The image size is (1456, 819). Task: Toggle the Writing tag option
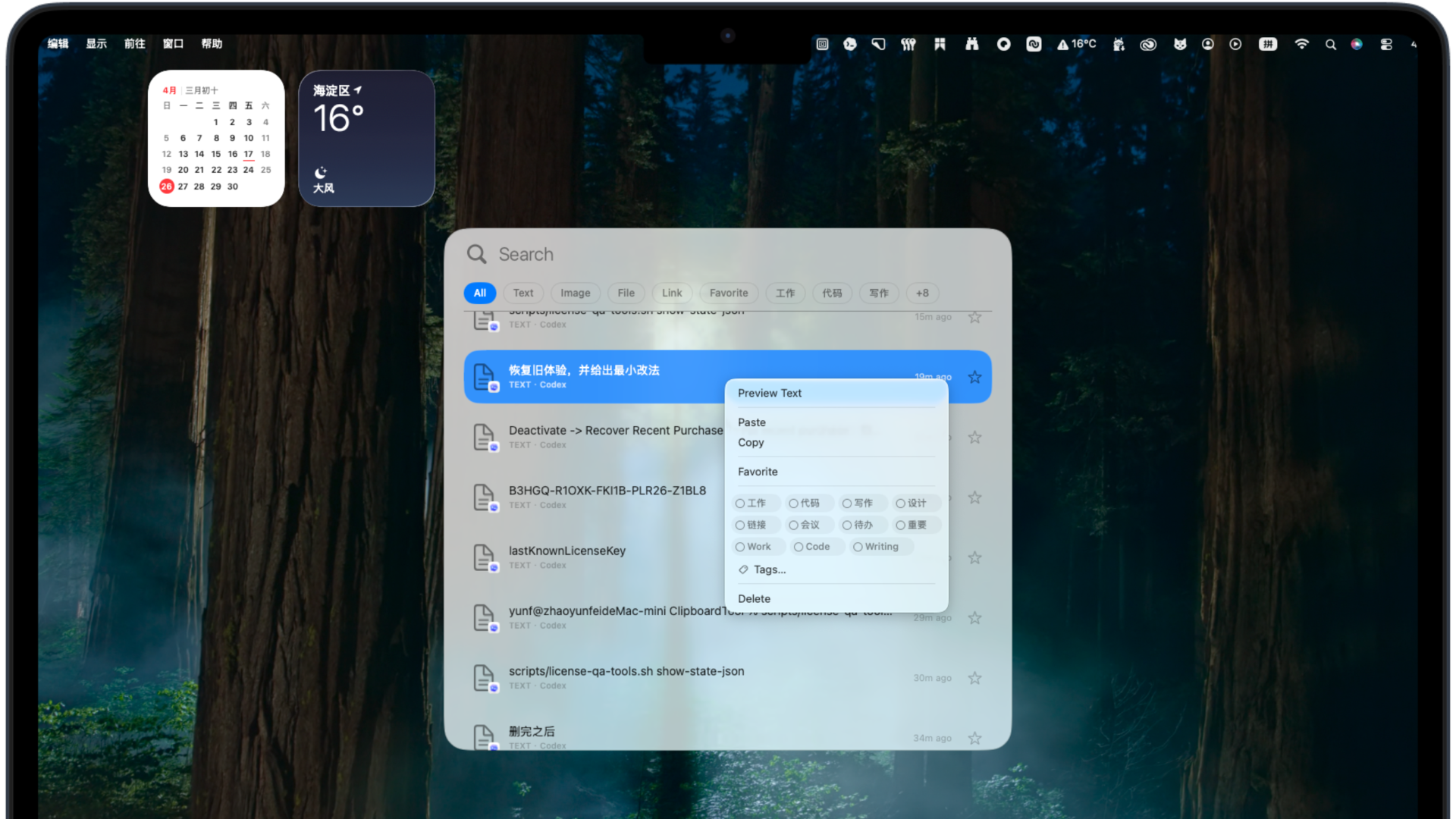858,547
